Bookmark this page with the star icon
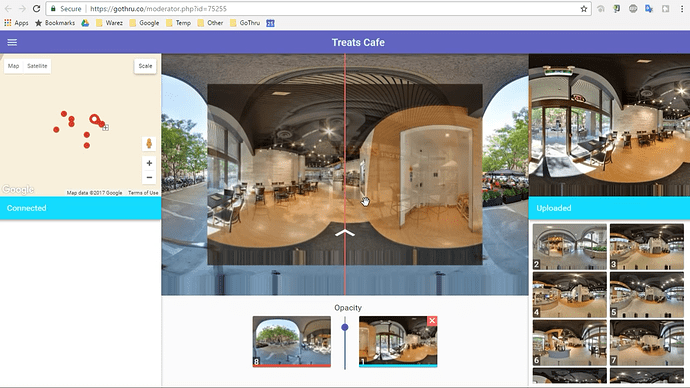Image resolution: width=690 pixels, height=388 pixels. [584, 9]
